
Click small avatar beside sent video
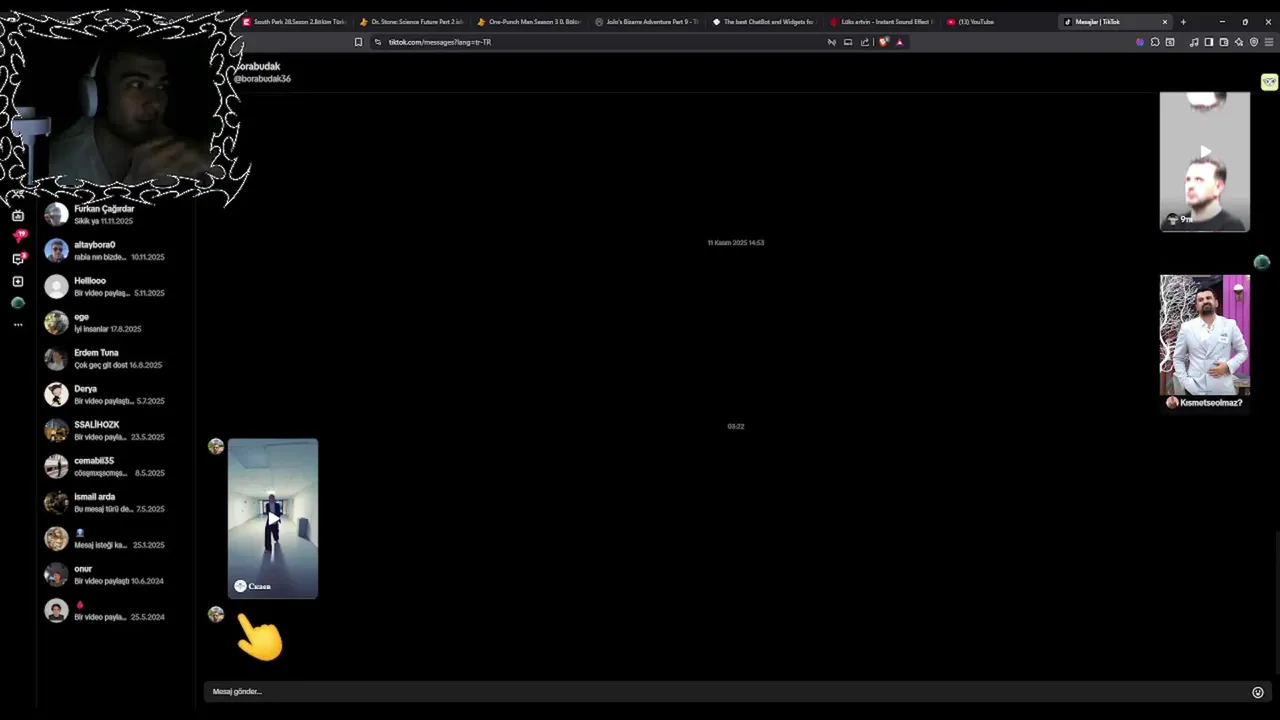click(1262, 262)
